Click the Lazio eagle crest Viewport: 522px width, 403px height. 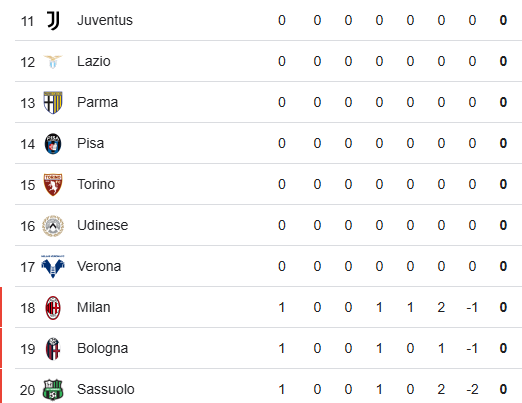pos(53,62)
